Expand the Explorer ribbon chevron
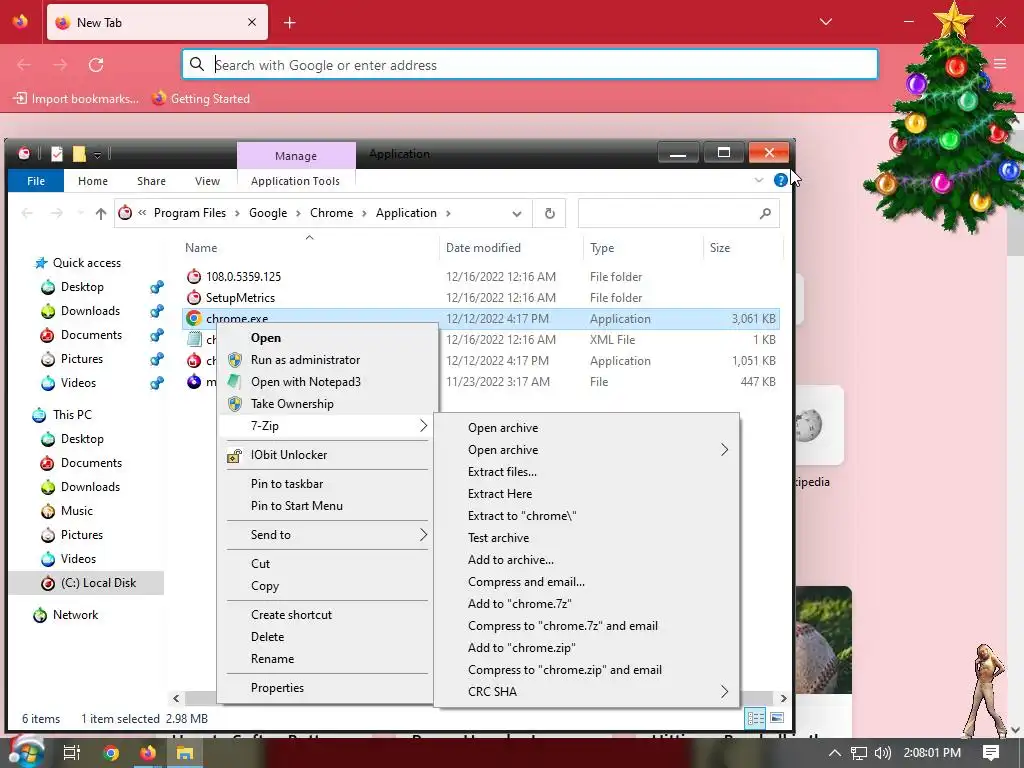 coord(759,180)
